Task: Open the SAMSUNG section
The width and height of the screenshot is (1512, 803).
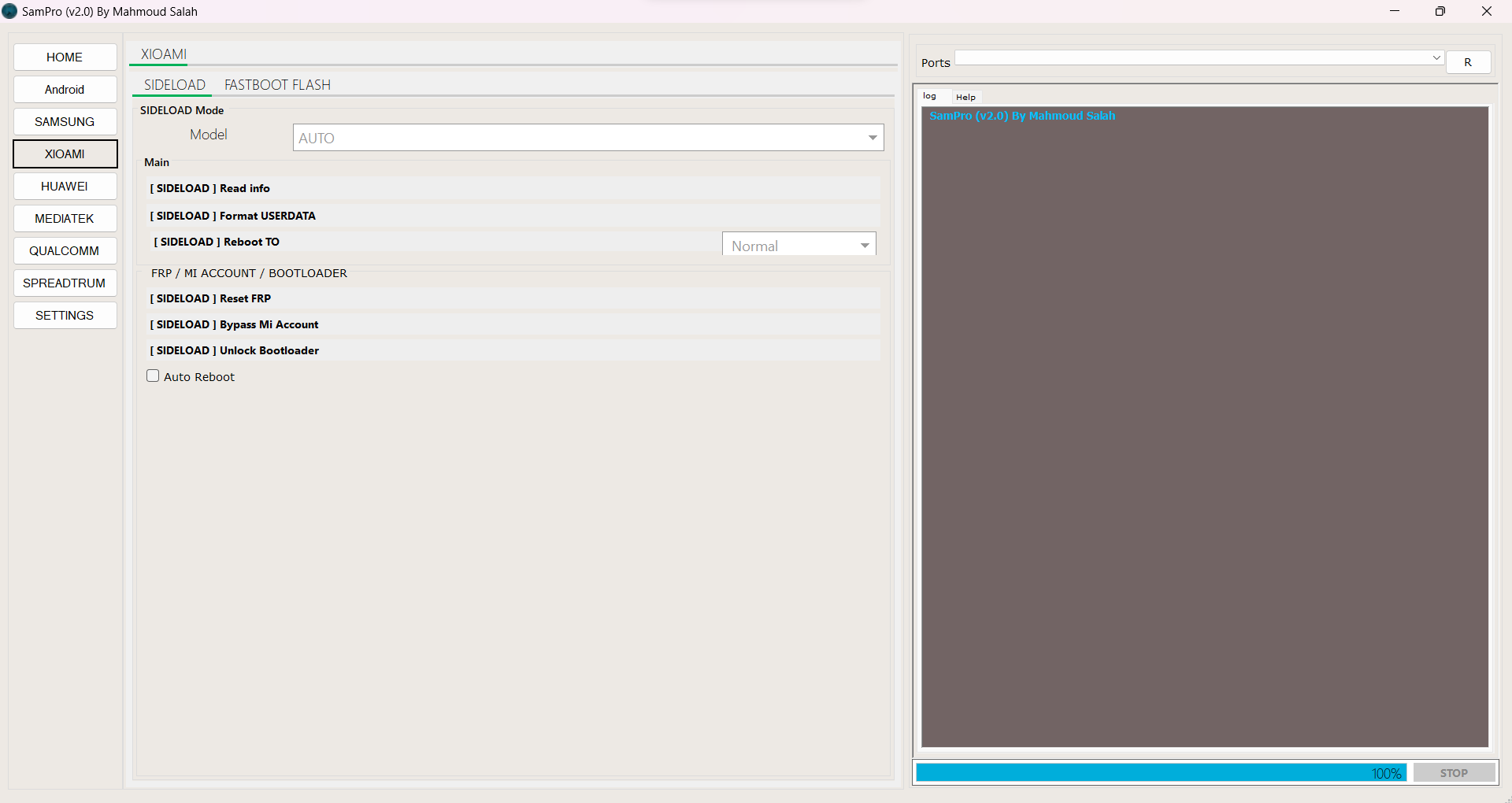Action: pyautogui.click(x=65, y=121)
